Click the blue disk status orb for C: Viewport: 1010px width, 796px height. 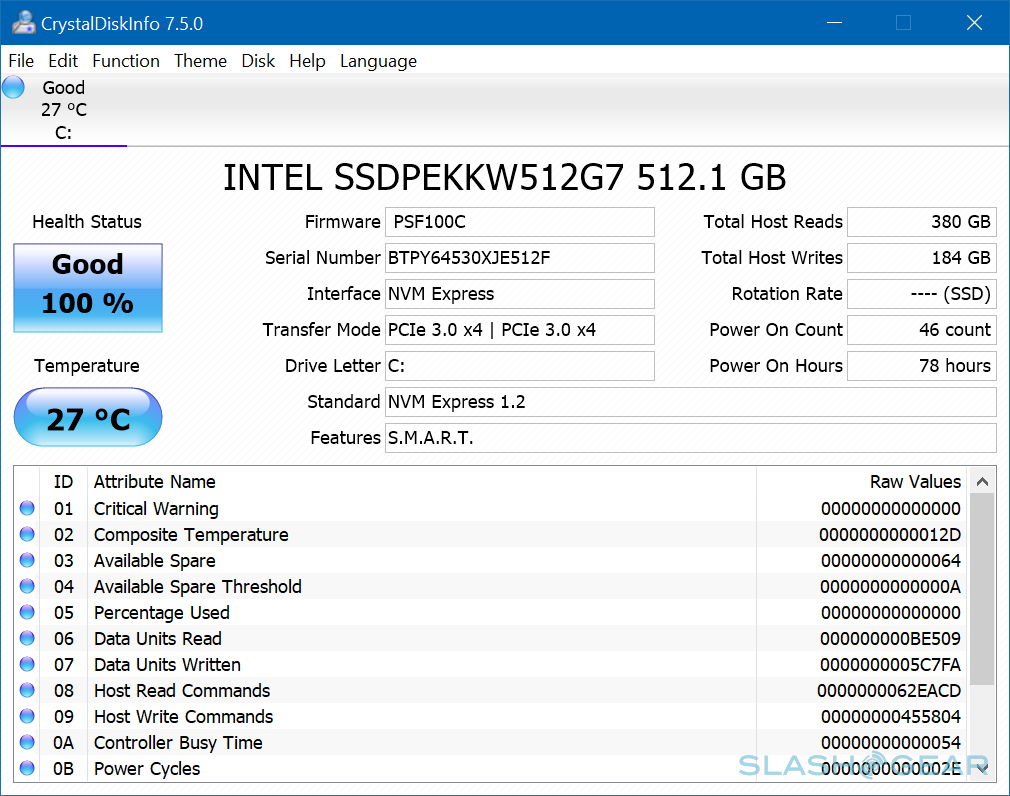coord(13,87)
